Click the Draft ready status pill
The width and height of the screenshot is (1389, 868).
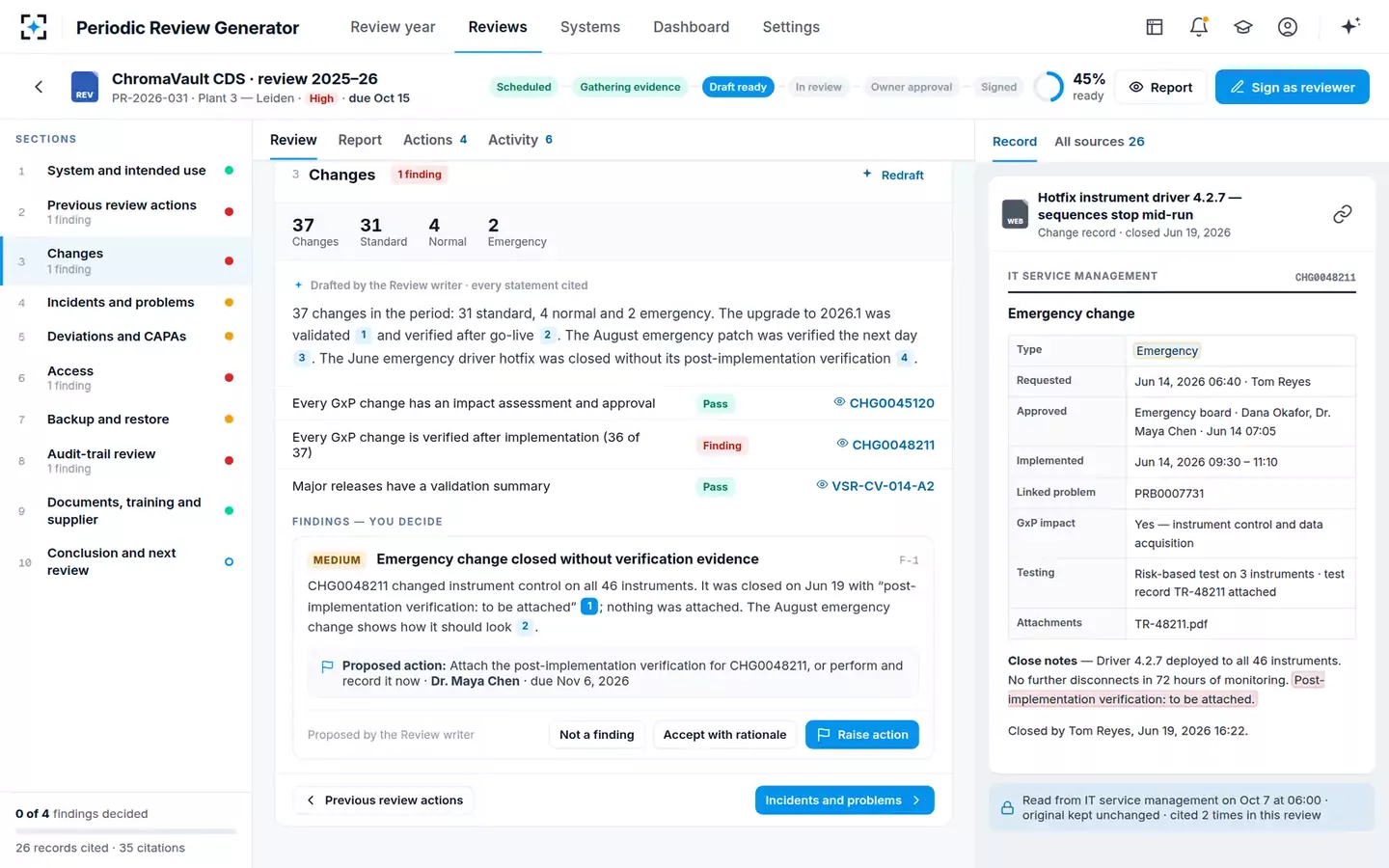[x=738, y=87]
